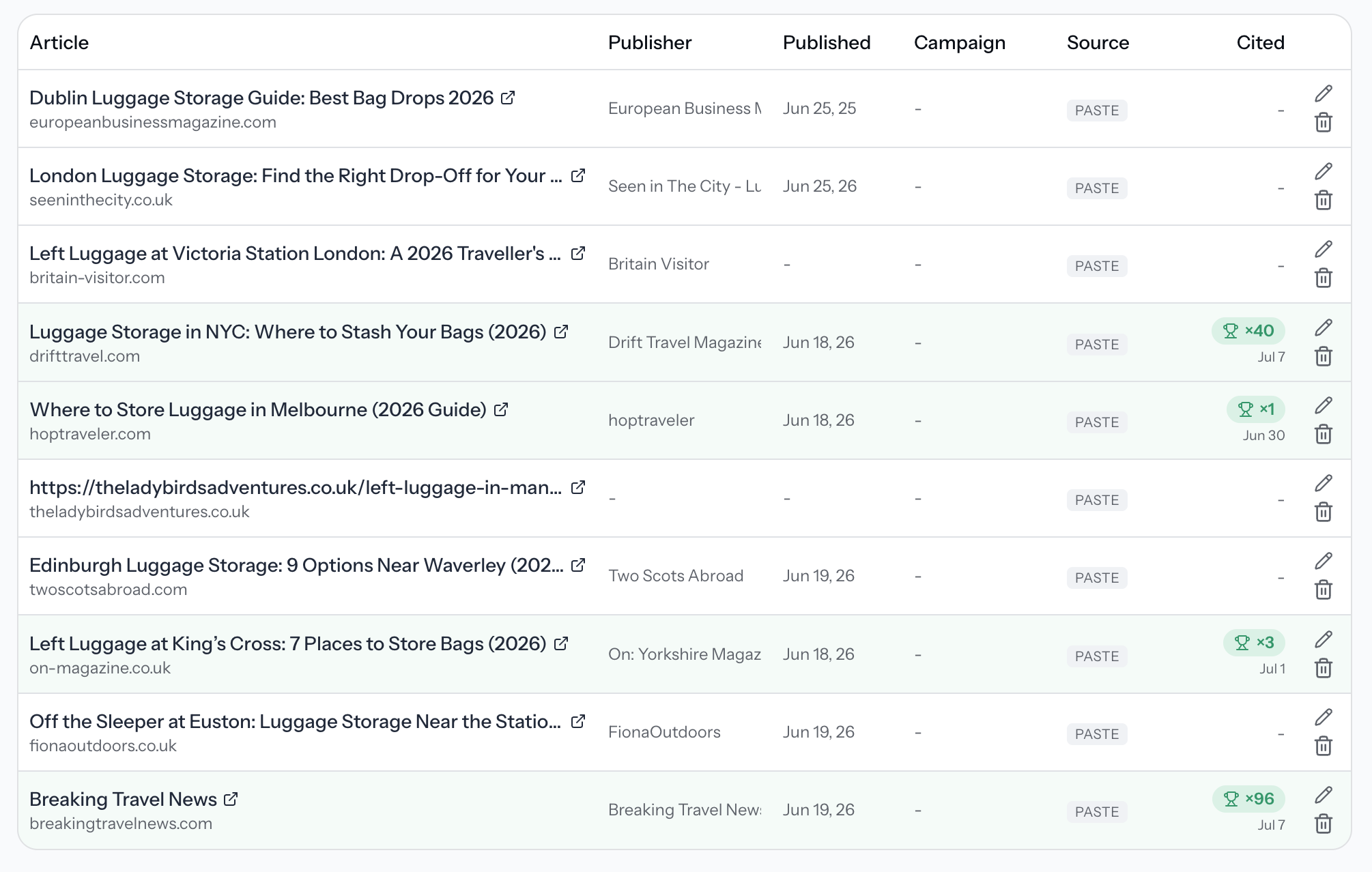
Task: Open external link for Dublin Luggage Storage Guide
Action: (x=507, y=98)
